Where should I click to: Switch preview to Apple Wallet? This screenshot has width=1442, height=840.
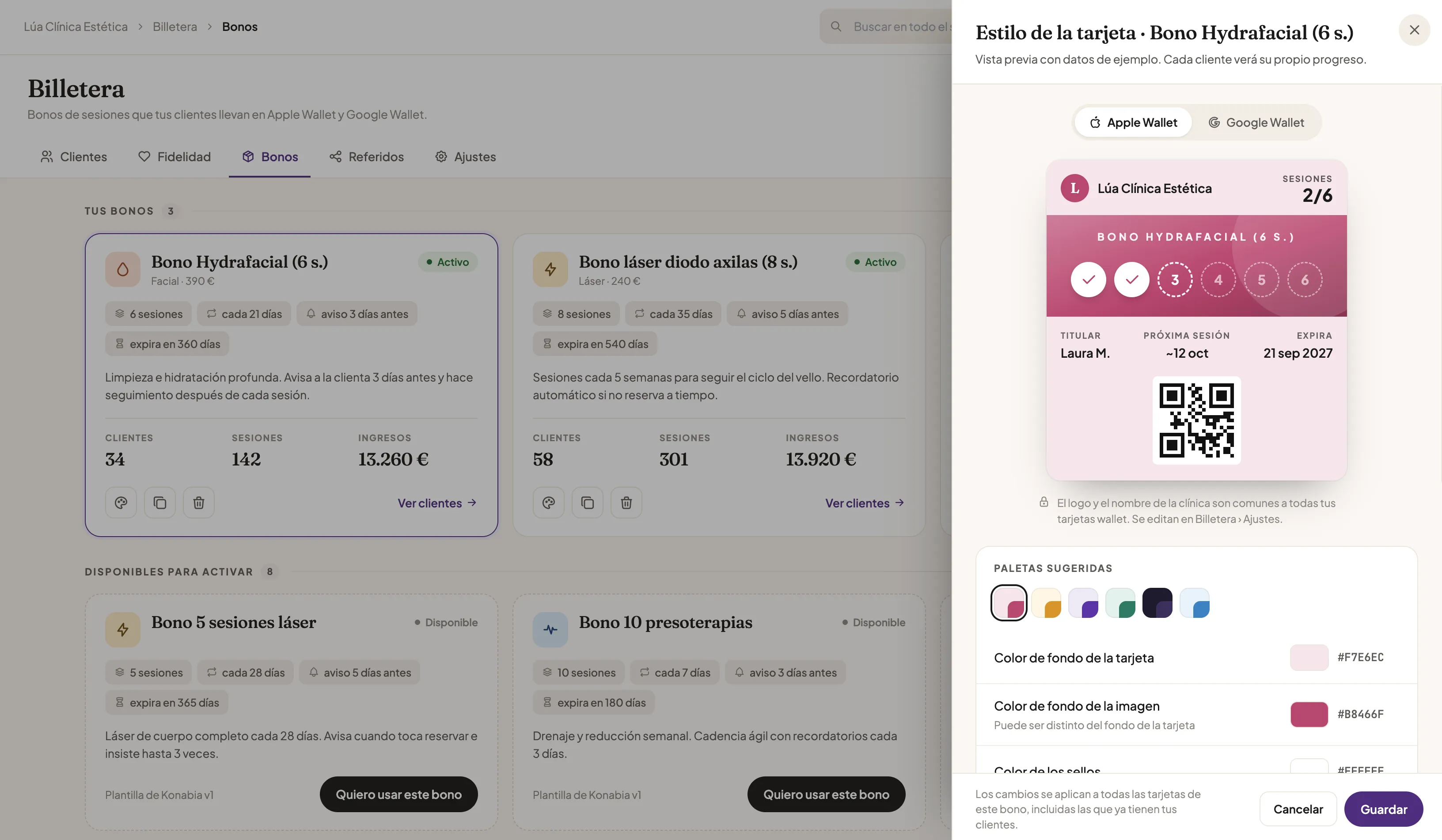click(x=1133, y=122)
